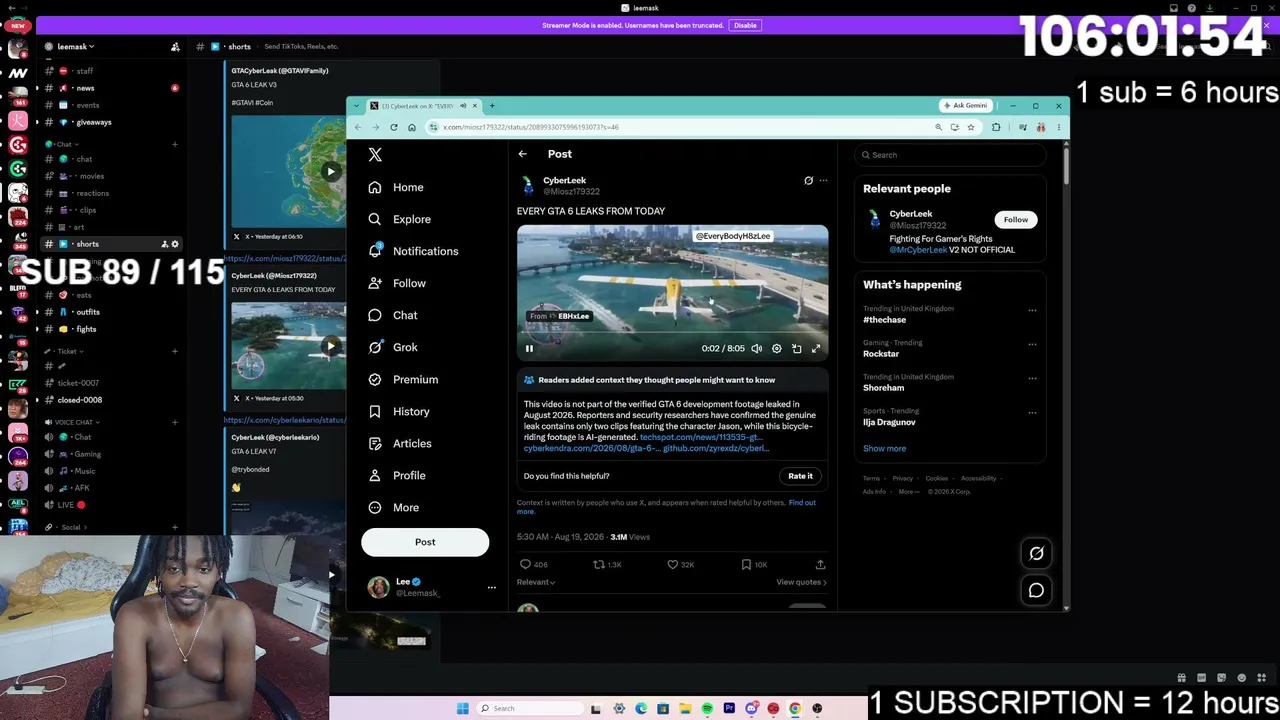Open Google Chrome on the taskbar
The height and width of the screenshot is (720, 1280).
(795, 709)
